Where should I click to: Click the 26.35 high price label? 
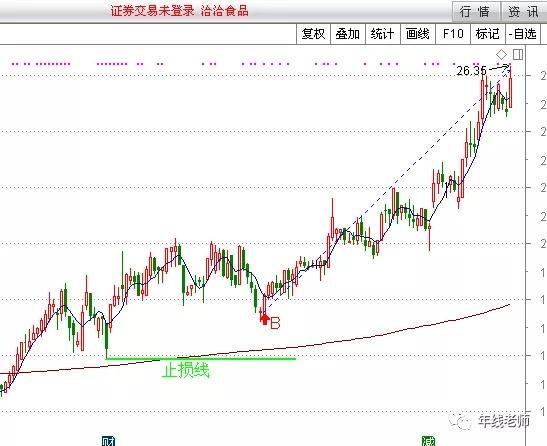pyautogui.click(x=471, y=71)
